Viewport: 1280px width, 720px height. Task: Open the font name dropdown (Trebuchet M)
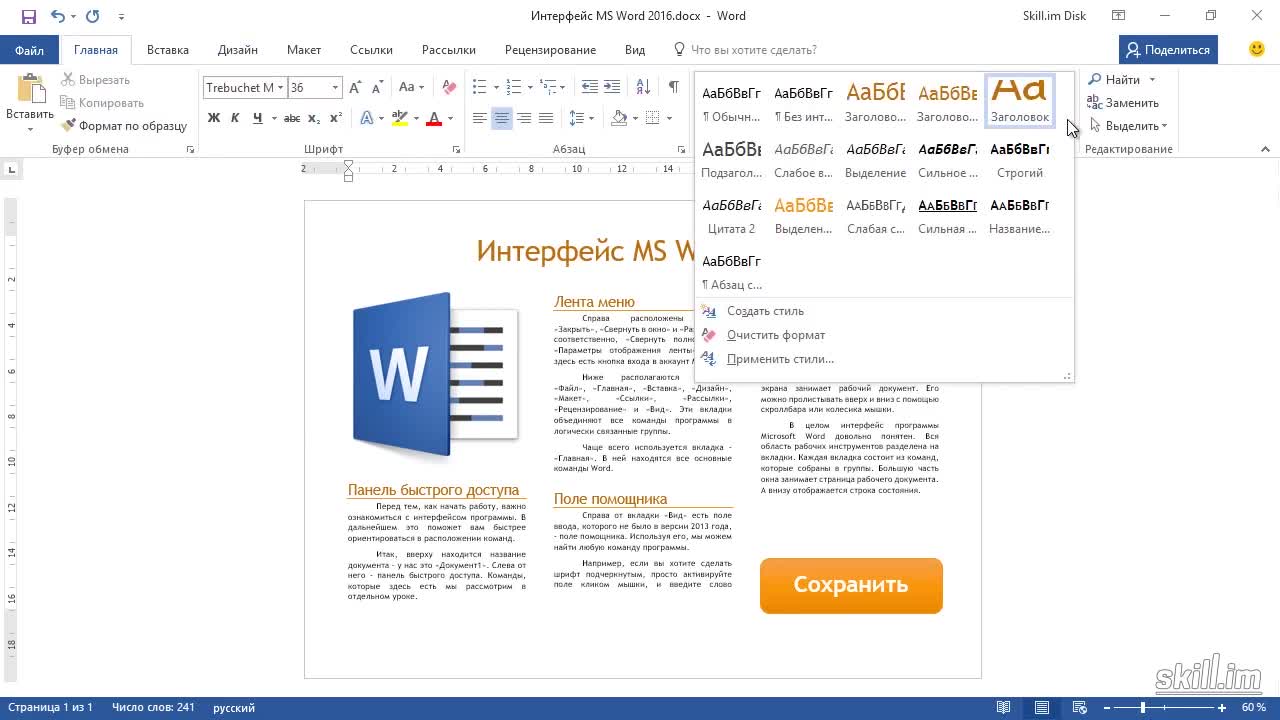[281, 88]
